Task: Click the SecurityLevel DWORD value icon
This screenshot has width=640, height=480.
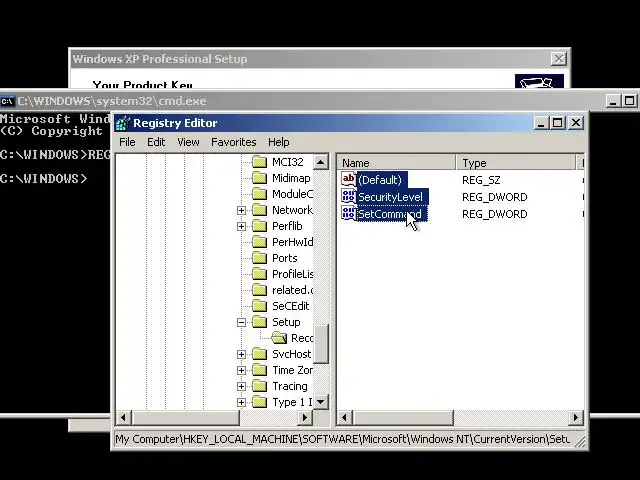Action: click(349, 197)
